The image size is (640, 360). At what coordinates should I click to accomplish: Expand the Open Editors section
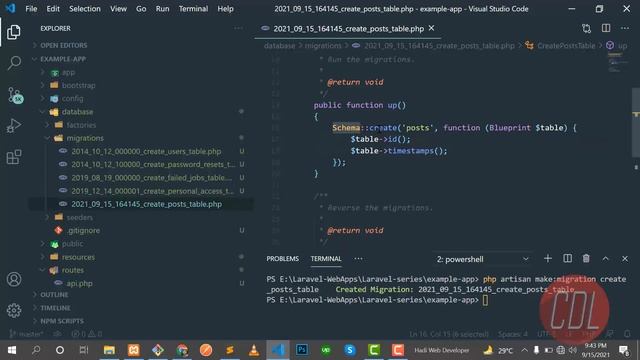(x=63, y=45)
